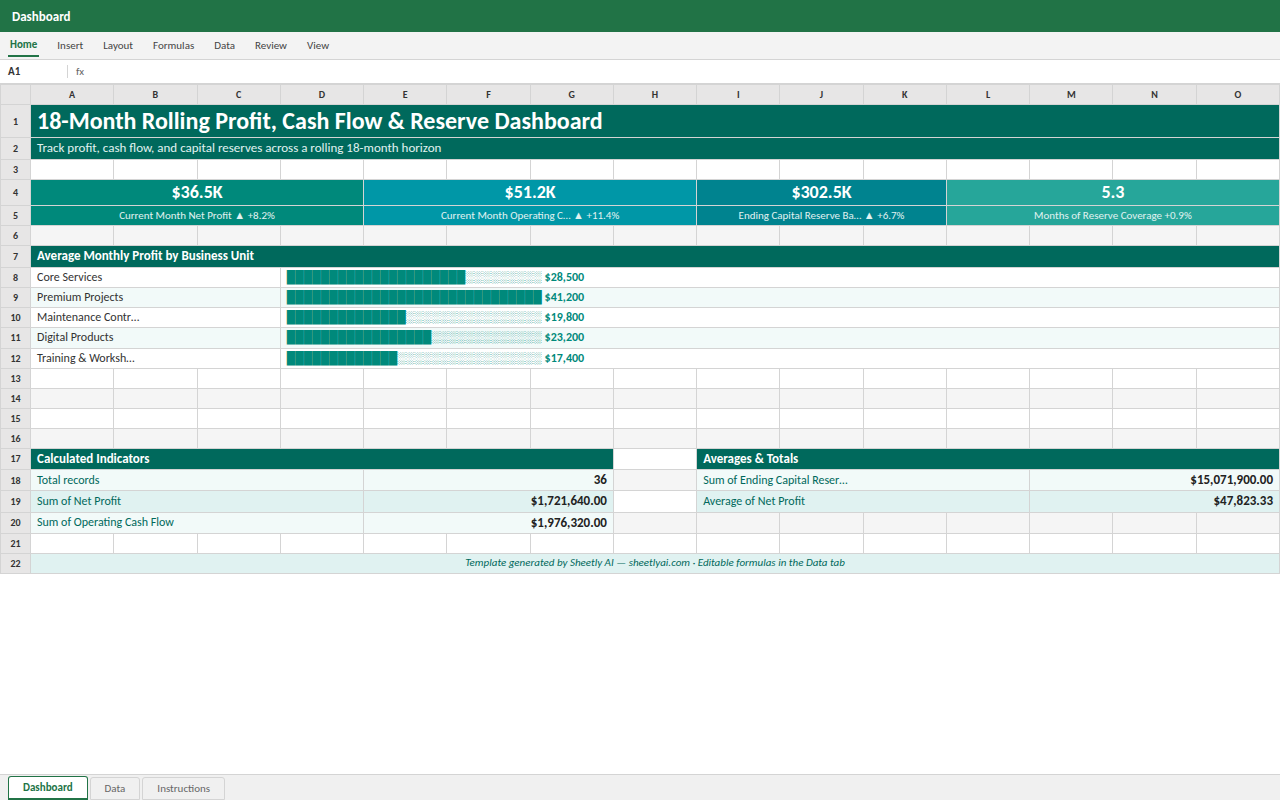Switch to the Data sheet tab
Screen dimensions: 1280x800
click(x=115, y=788)
